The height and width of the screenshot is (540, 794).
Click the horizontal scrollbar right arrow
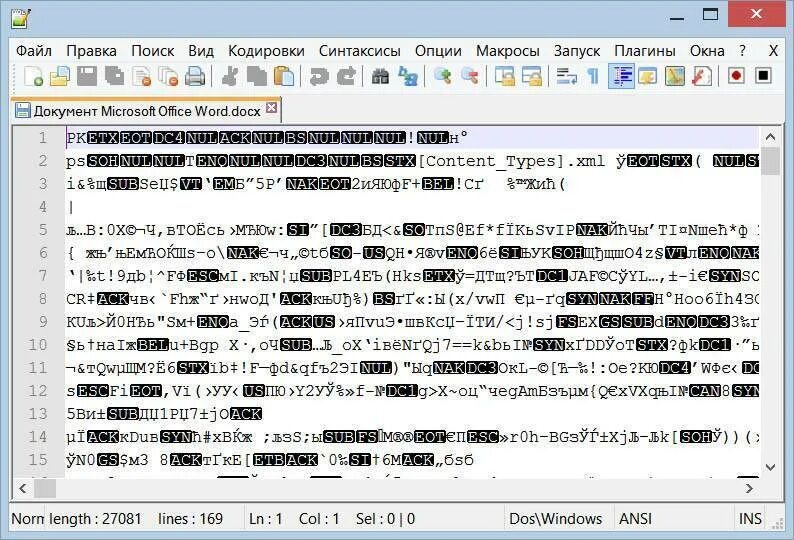pyautogui.click(x=749, y=488)
